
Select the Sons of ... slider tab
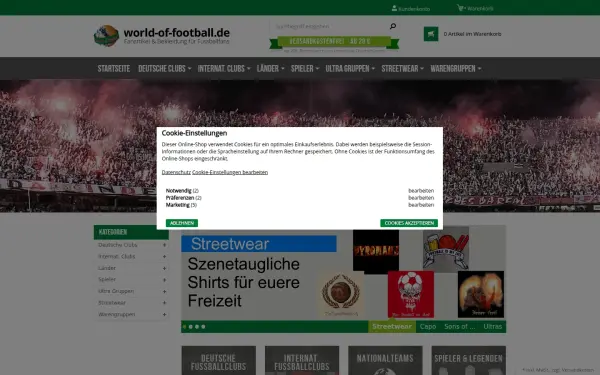[460, 326]
